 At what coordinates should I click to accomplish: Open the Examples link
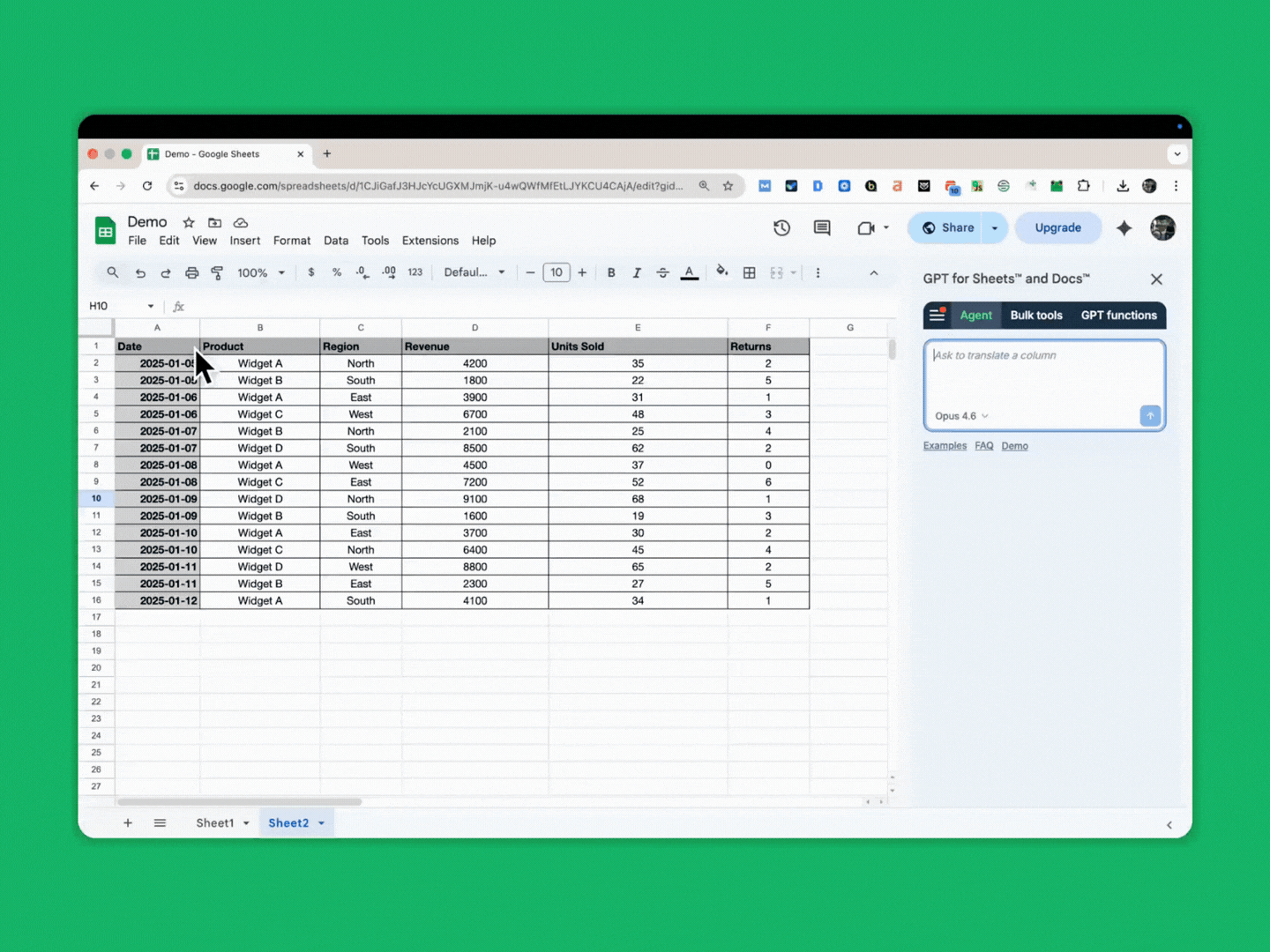click(x=945, y=445)
